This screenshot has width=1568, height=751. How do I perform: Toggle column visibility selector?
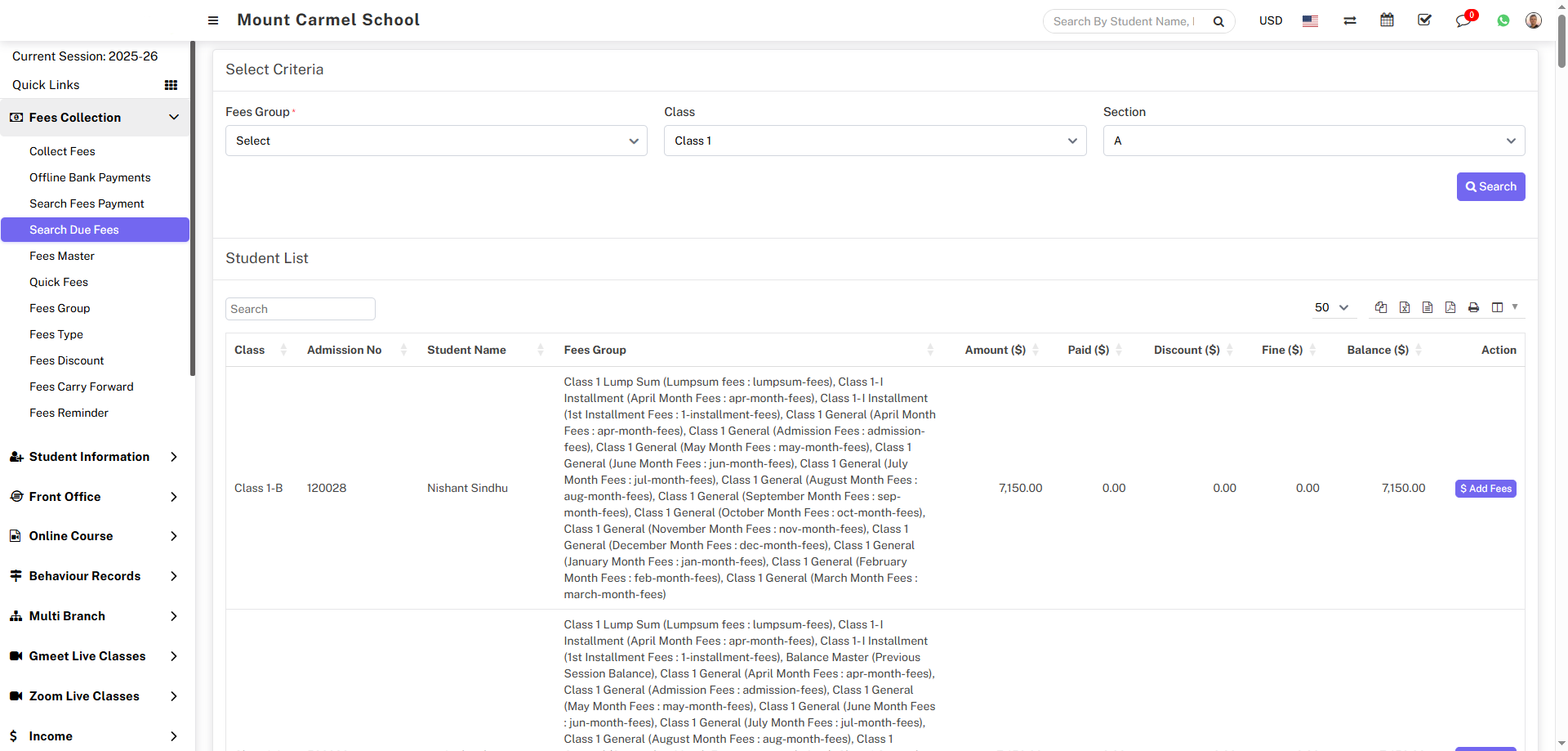coord(1503,307)
